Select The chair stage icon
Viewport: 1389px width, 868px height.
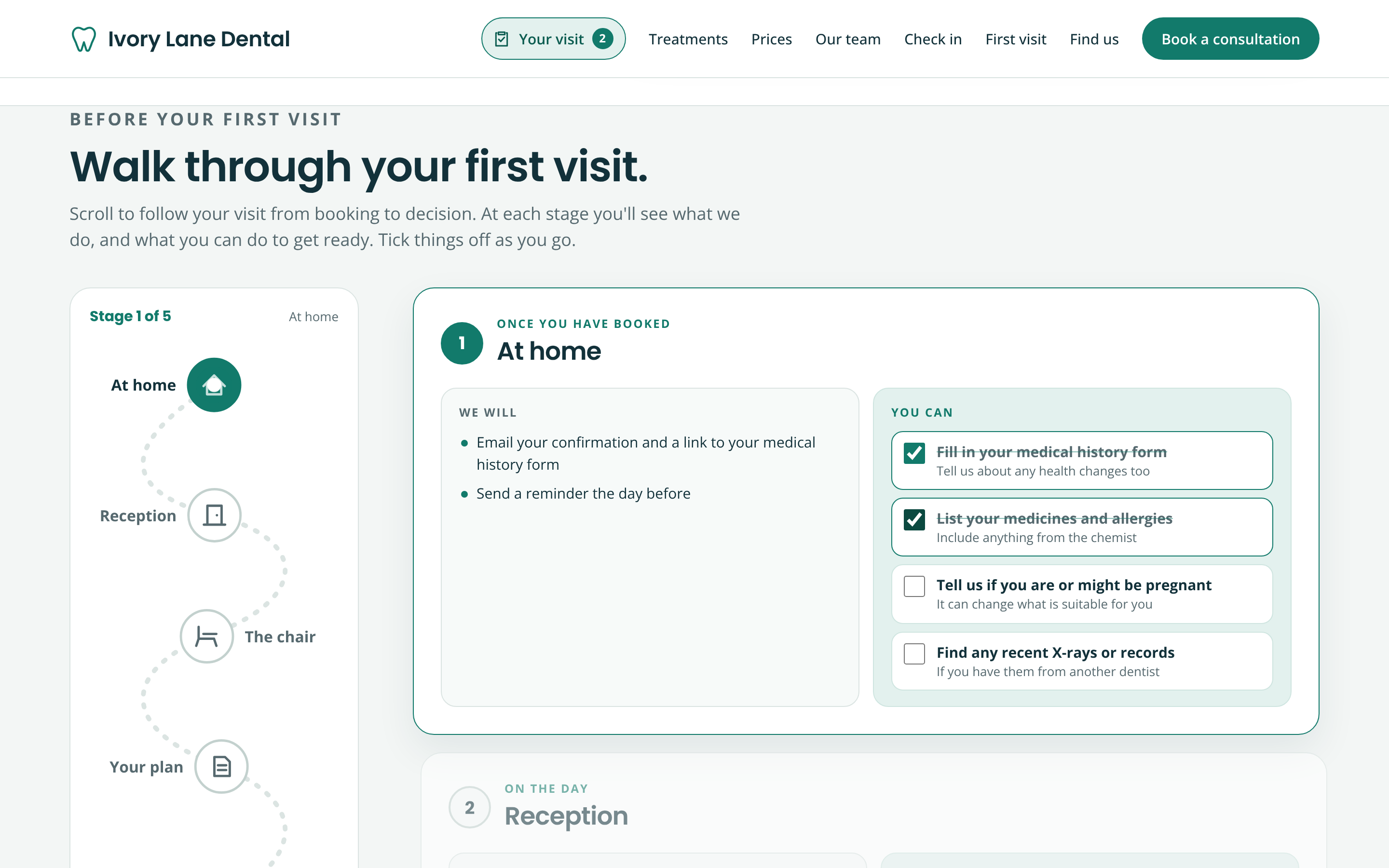coord(206,636)
